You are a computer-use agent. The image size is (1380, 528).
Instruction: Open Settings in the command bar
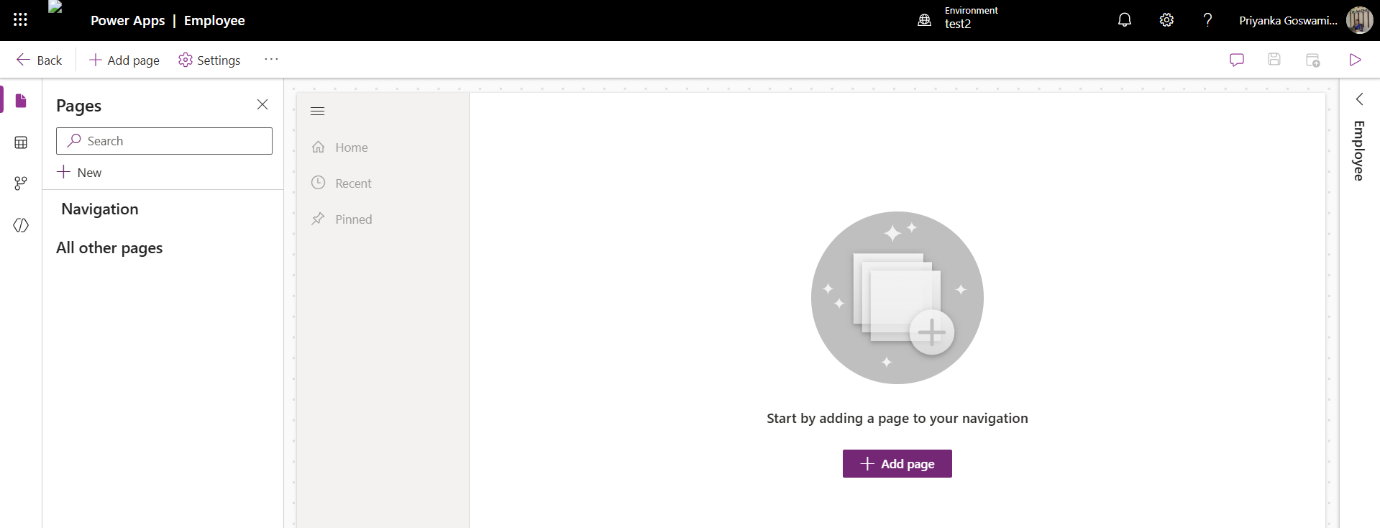click(210, 60)
